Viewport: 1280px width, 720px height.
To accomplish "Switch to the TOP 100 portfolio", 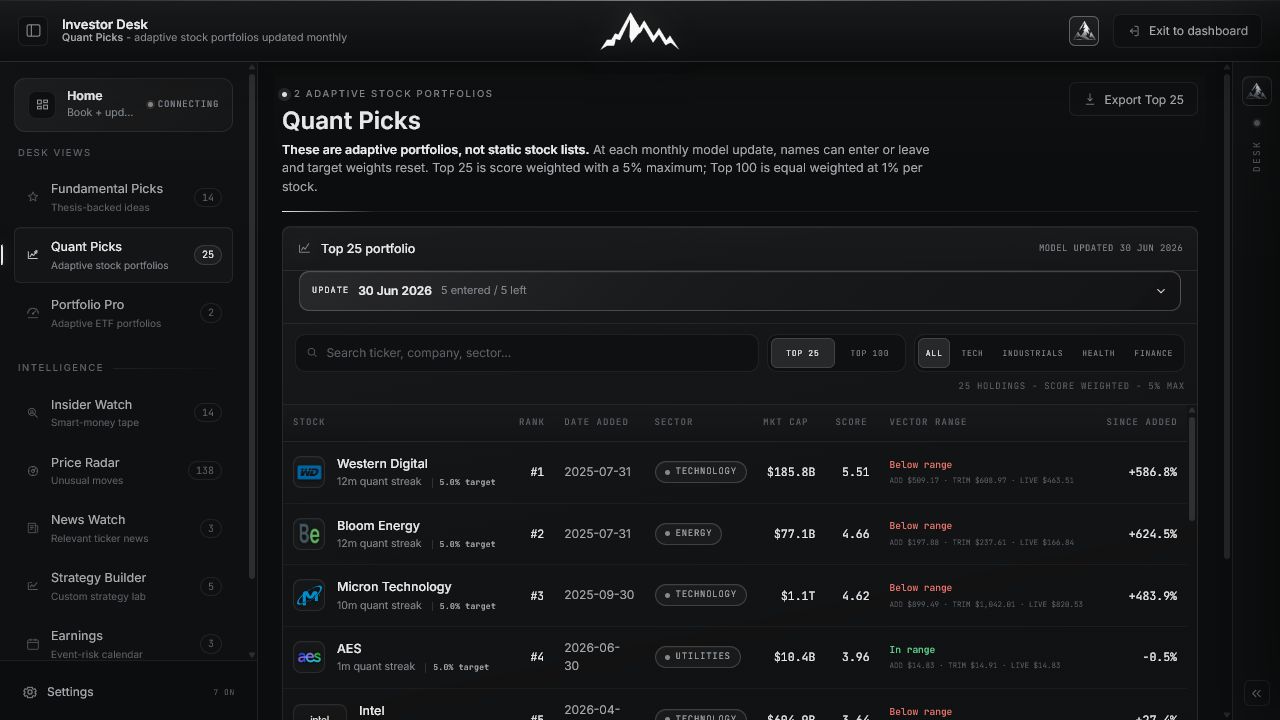I will (x=869, y=353).
